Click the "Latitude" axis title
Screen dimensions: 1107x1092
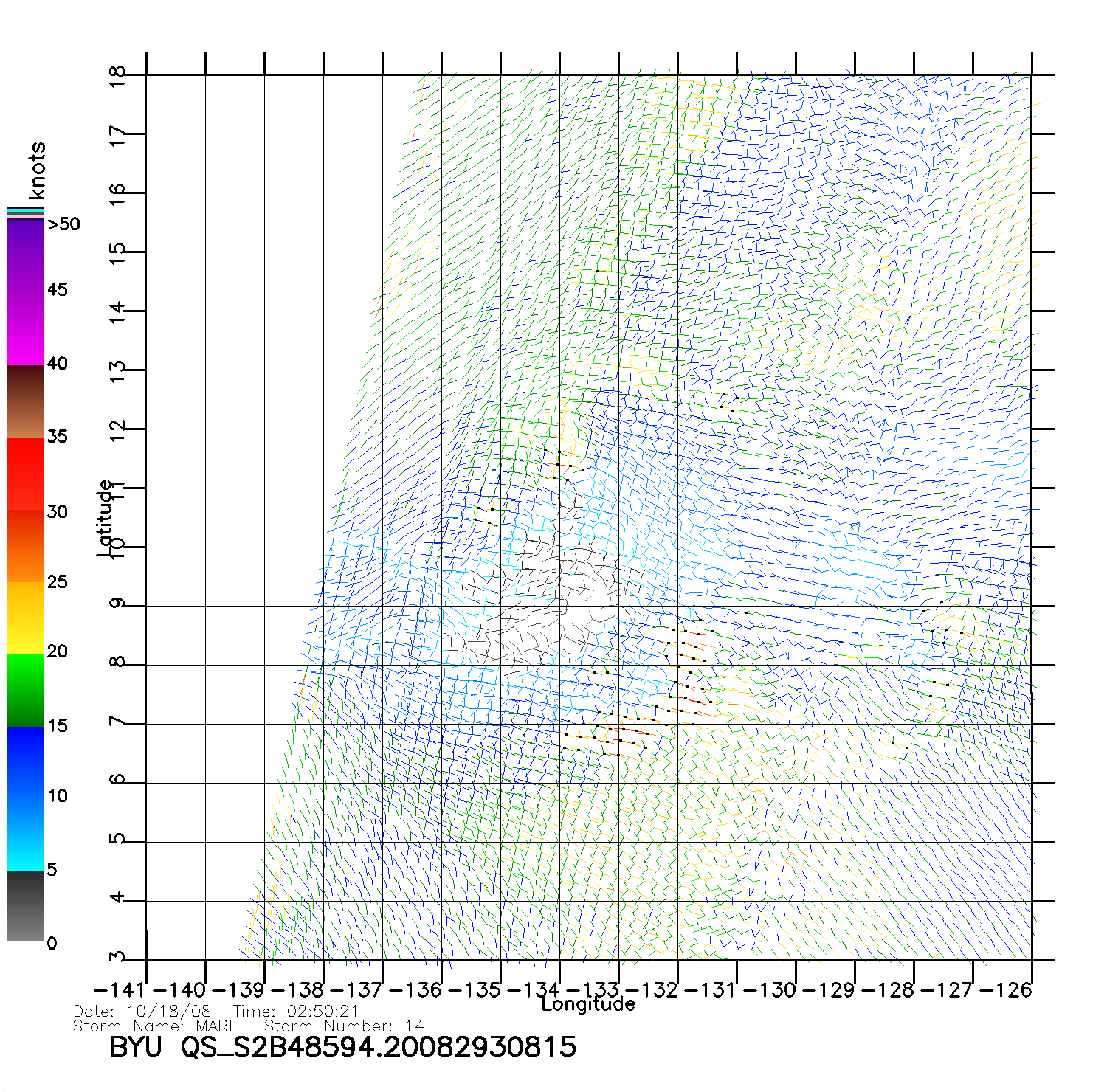106,518
